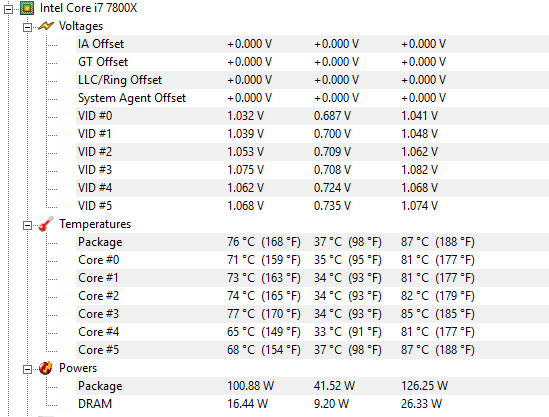Select the IA Offset row
549x417 pixels.
coord(312,44)
